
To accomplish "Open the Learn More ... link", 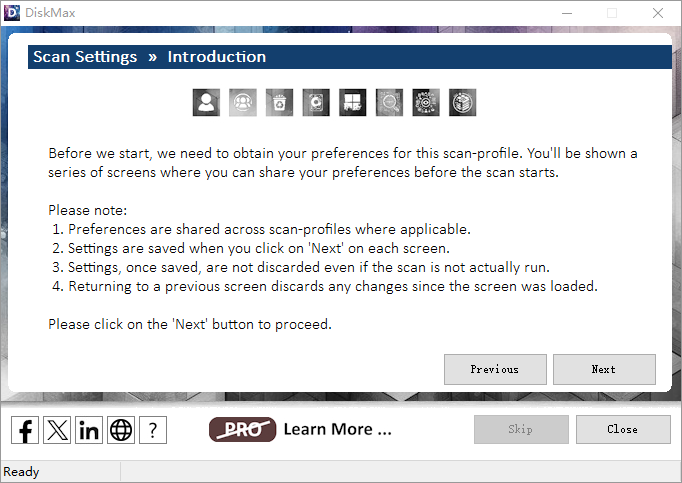I will coord(338,429).
